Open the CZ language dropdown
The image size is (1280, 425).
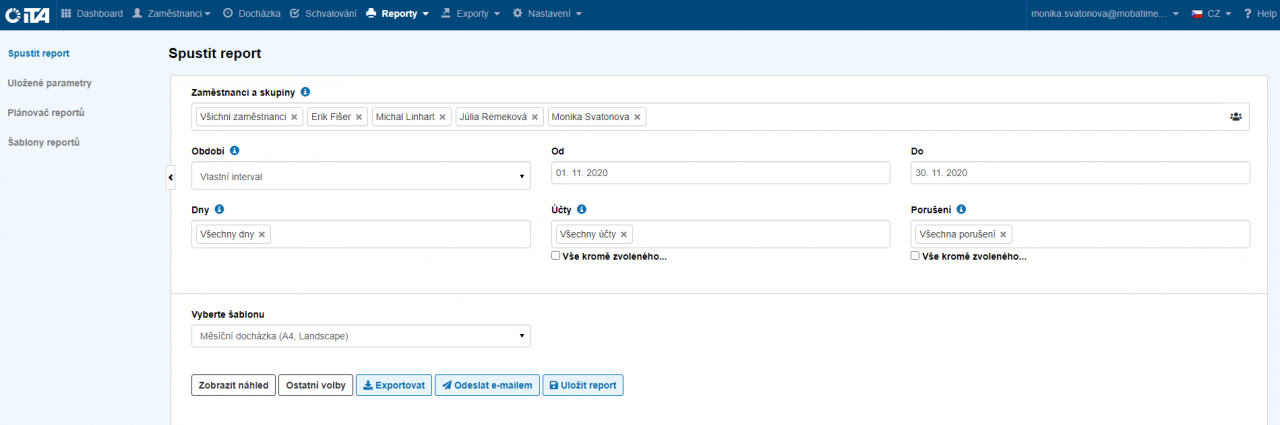tap(1210, 14)
